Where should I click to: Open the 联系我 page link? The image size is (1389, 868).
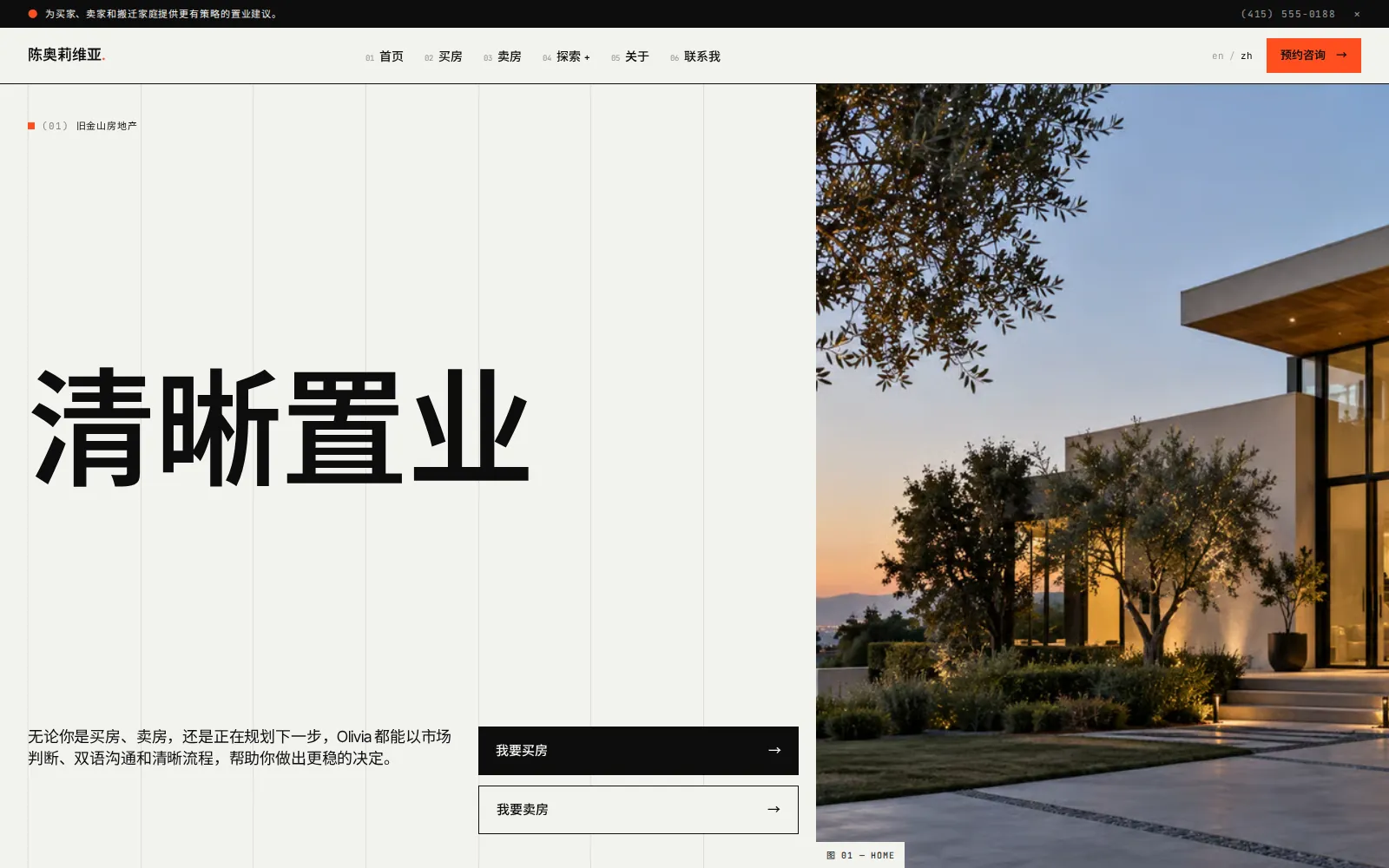[695, 56]
